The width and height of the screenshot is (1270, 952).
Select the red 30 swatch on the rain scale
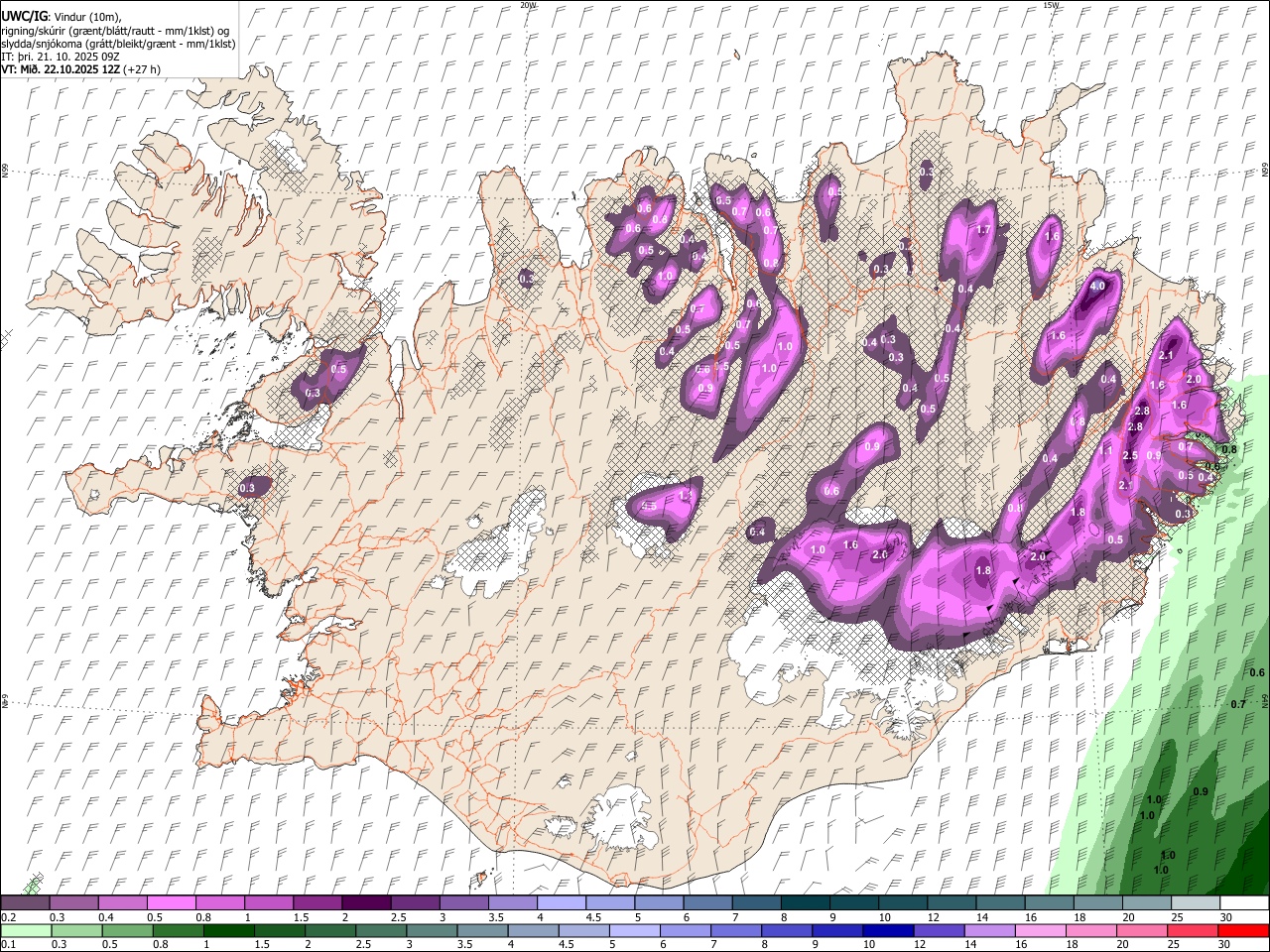(1242, 931)
